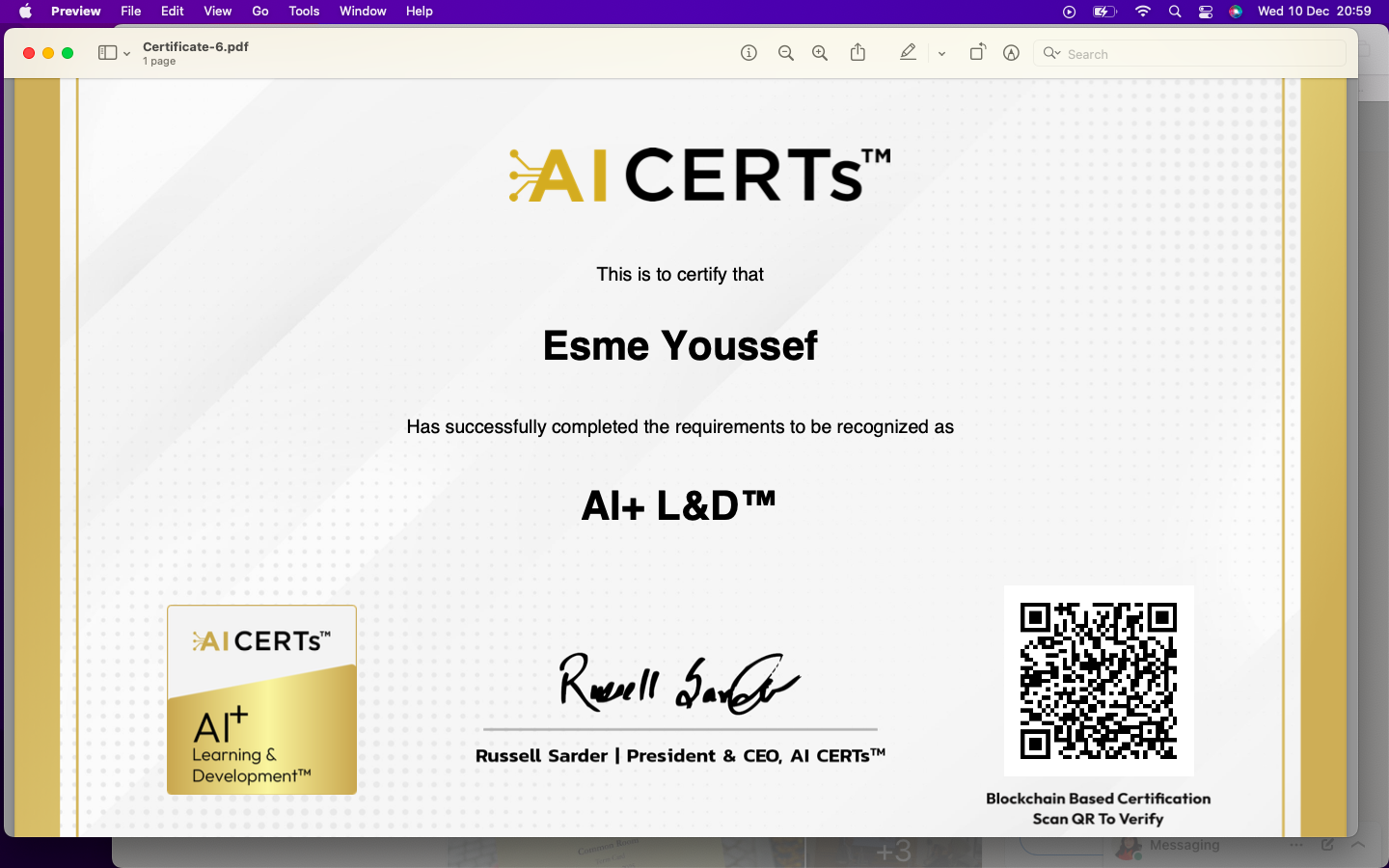Minimize the Preview window with the yellow button

tap(48, 53)
